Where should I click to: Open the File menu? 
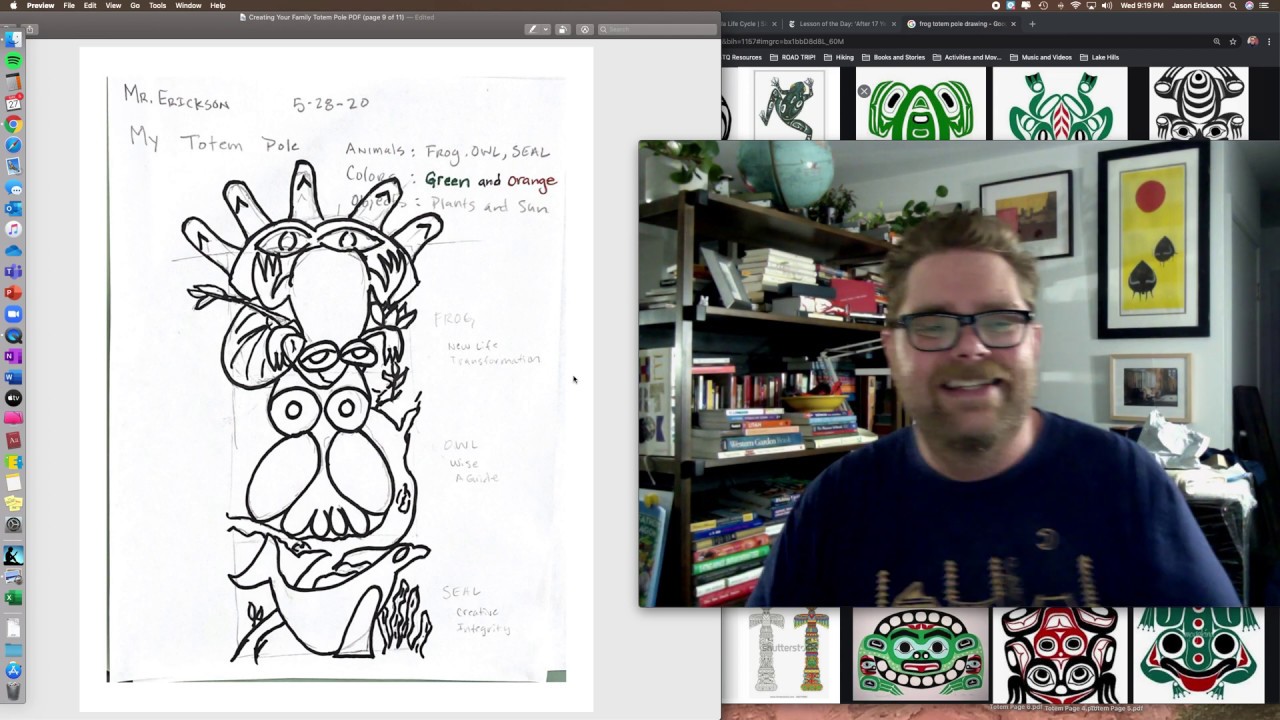[x=69, y=5]
